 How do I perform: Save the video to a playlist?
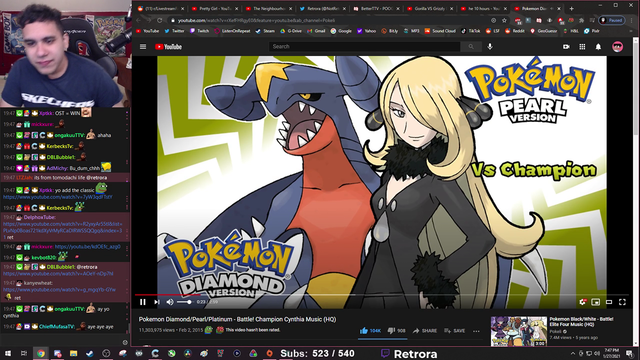click(455, 331)
